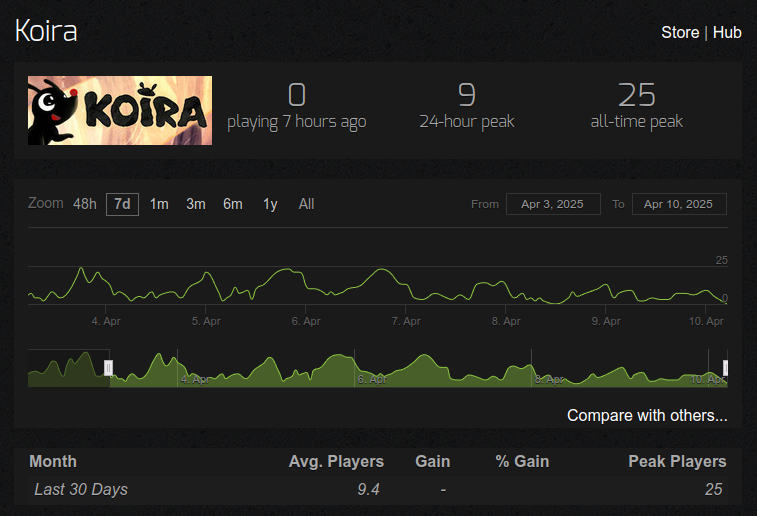Click the all-time peak label
The height and width of the screenshot is (516, 757).
pyautogui.click(x=637, y=122)
